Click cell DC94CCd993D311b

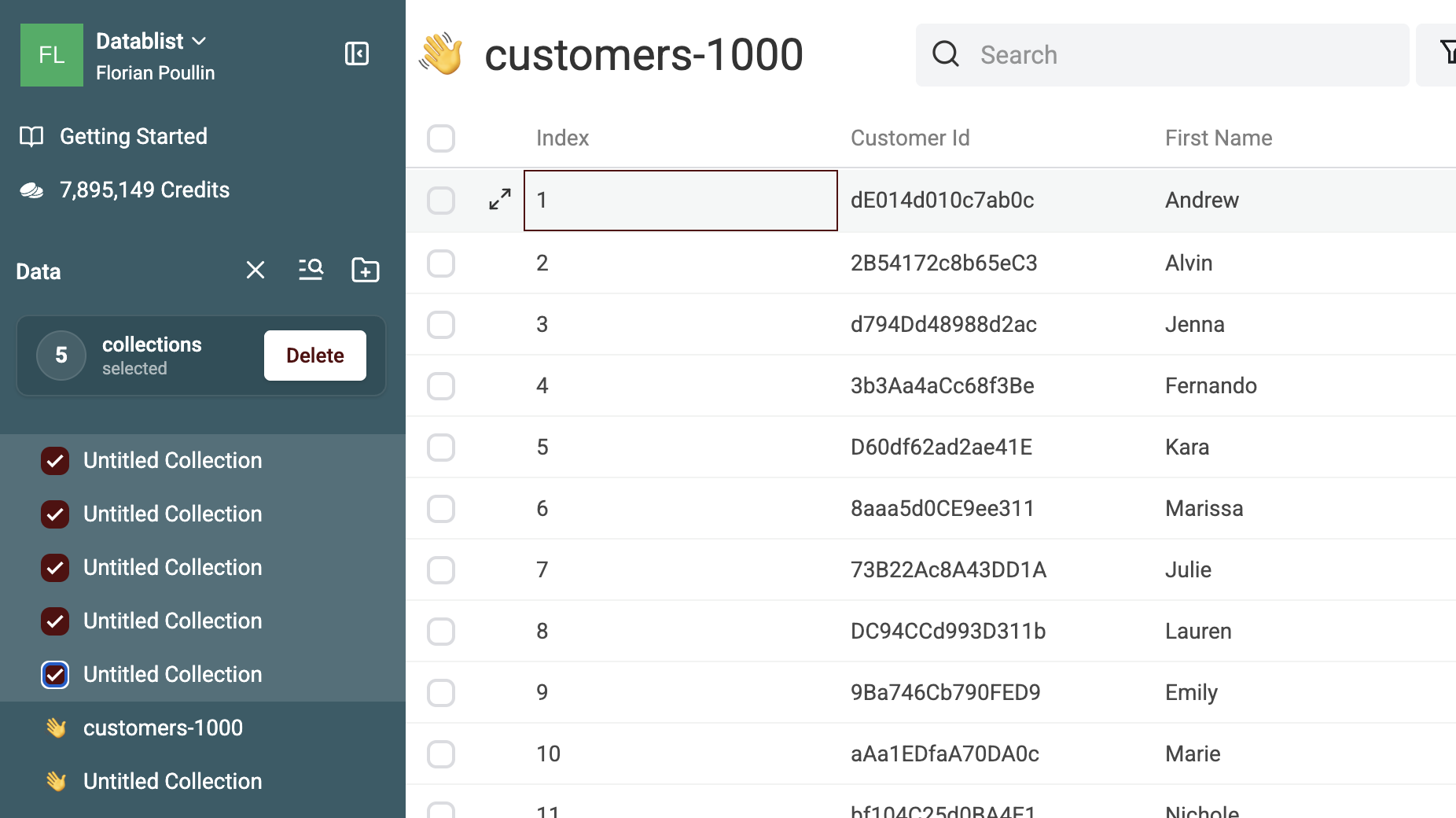948,632
